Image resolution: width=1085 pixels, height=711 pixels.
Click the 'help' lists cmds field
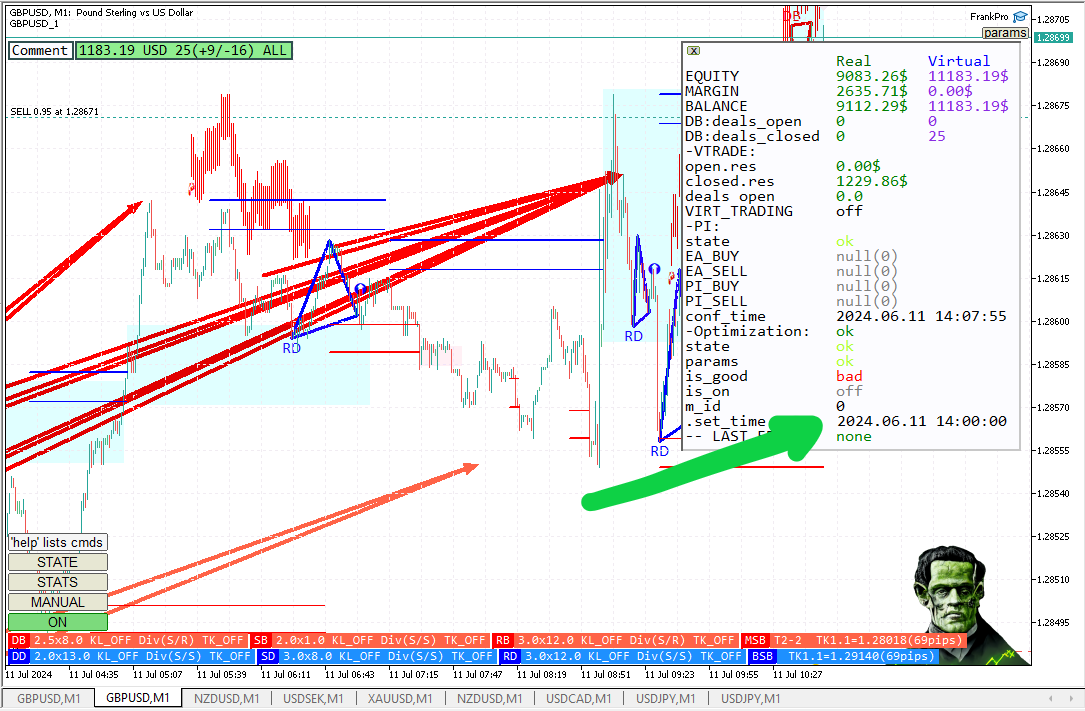[x=57, y=543]
